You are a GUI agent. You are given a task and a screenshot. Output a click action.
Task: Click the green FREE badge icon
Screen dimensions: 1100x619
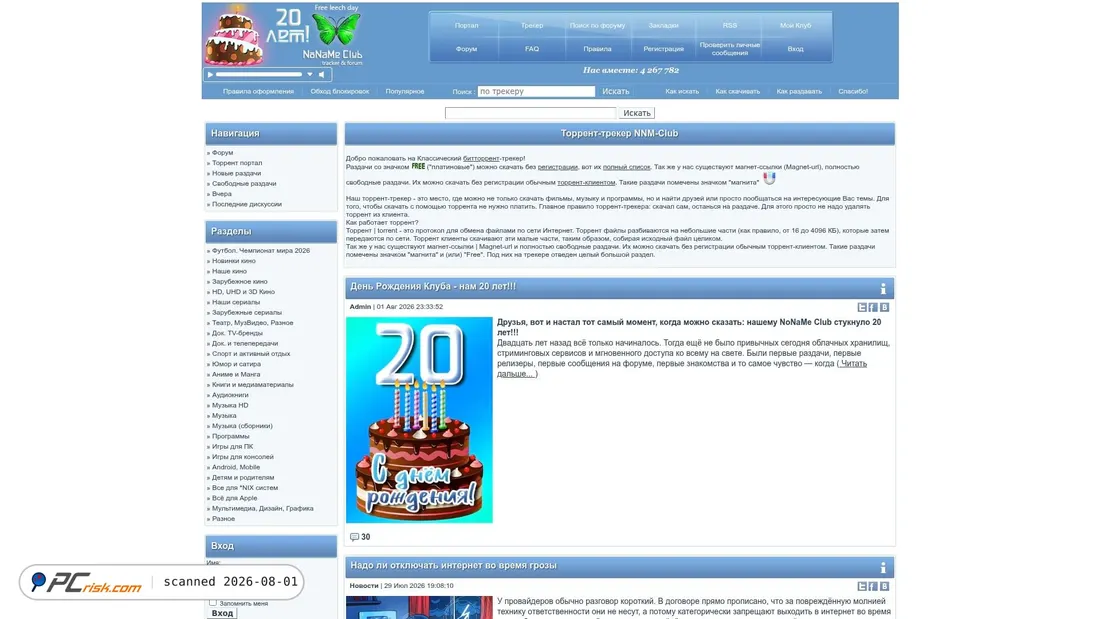418,167
